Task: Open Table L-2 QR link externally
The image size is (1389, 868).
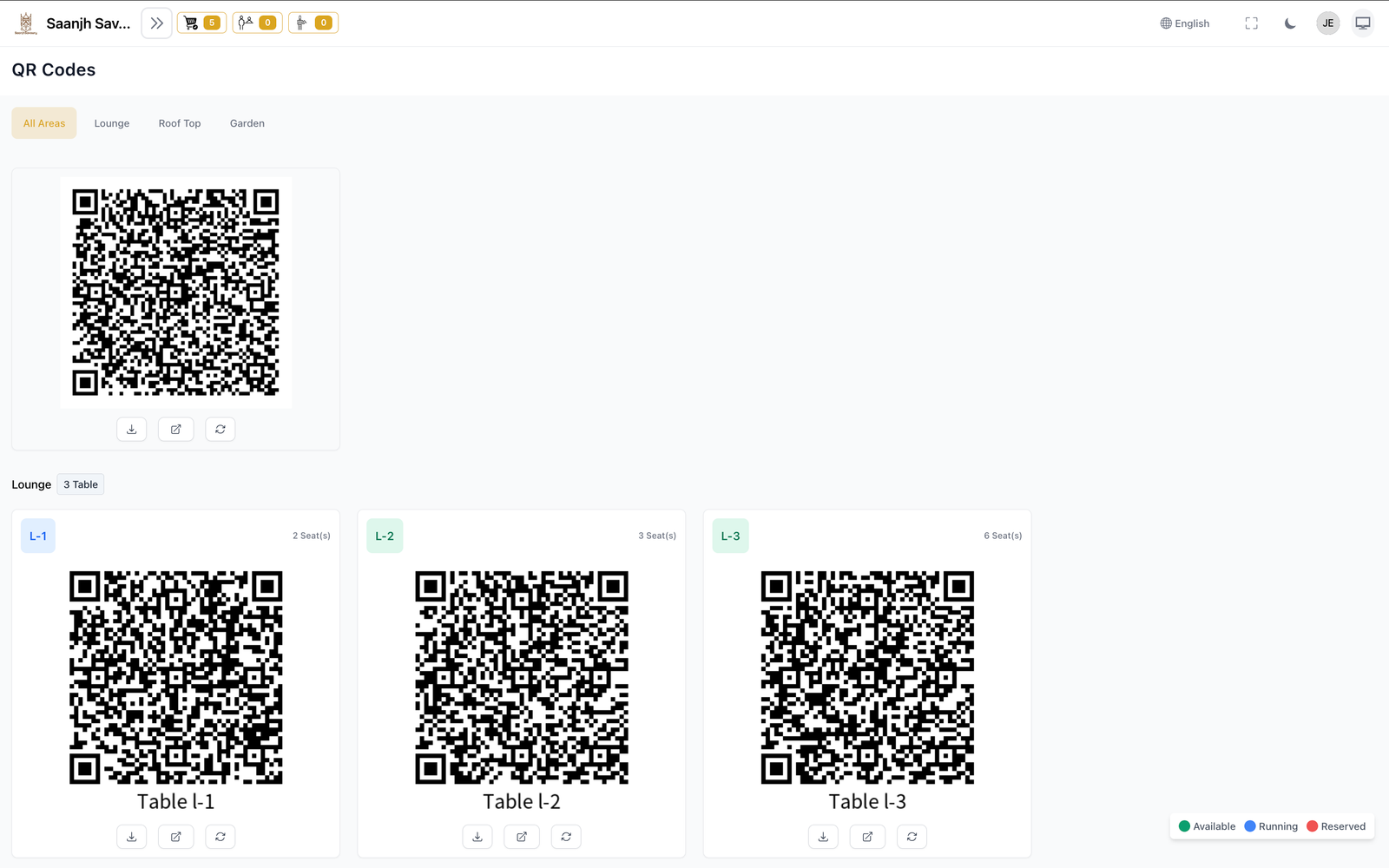Action: click(522, 837)
